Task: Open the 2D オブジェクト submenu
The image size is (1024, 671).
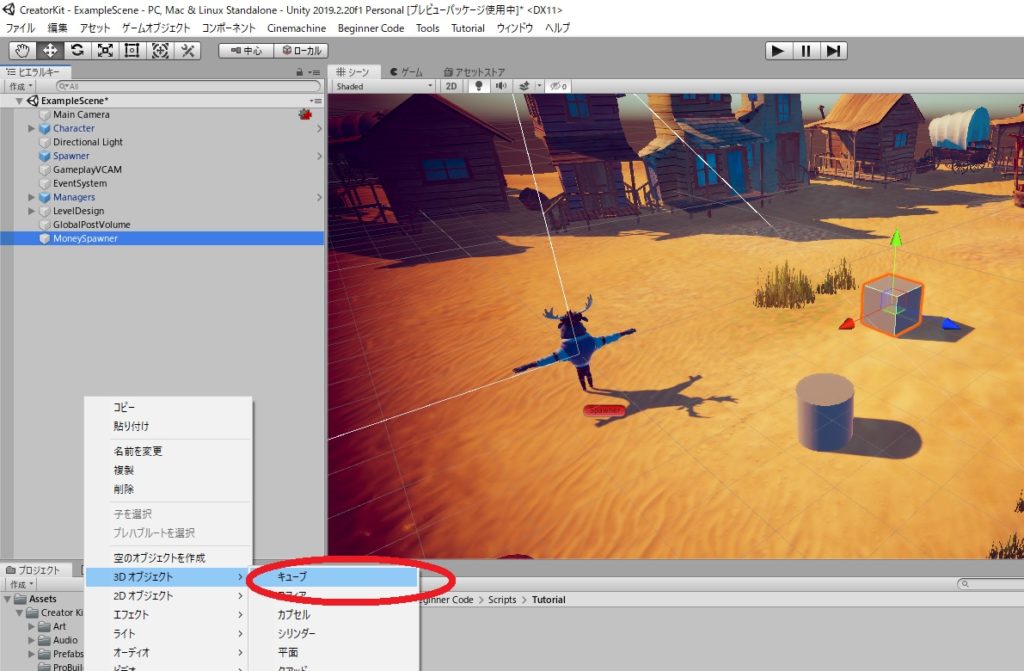Action: 168,595
